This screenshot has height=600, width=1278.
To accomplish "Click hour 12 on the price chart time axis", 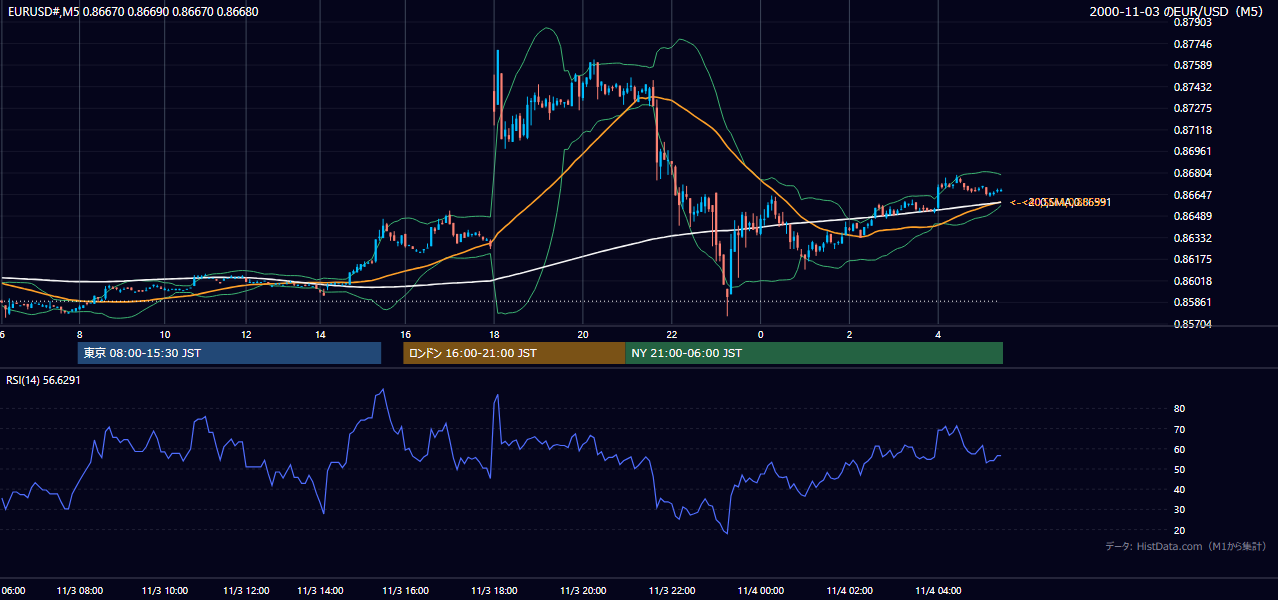I will [x=246, y=334].
